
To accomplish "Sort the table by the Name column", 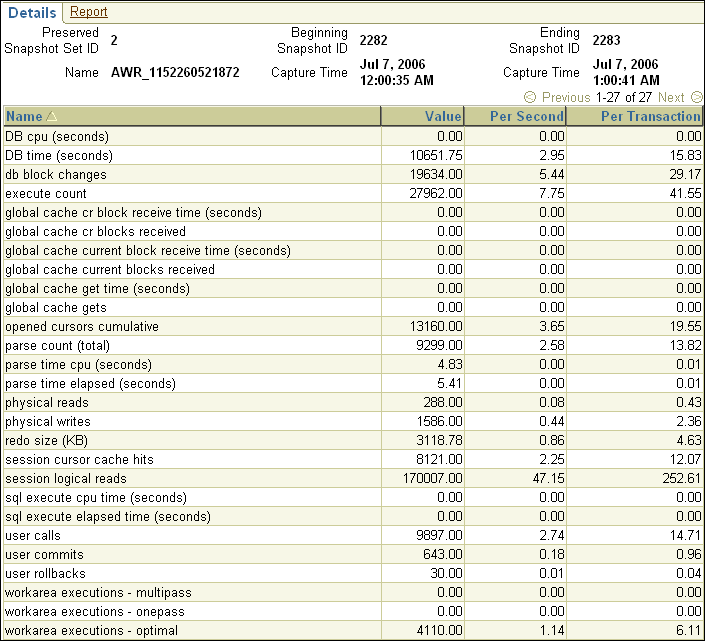I will [x=24, y=117].
